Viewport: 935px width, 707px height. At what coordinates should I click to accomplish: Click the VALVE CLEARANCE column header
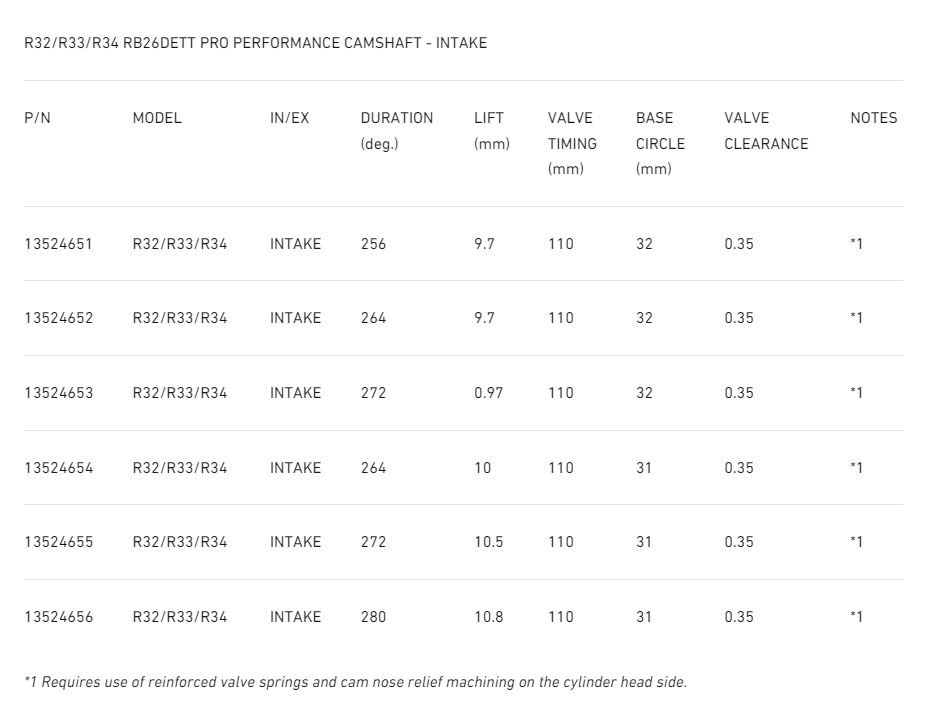click(x=766, y=131)
